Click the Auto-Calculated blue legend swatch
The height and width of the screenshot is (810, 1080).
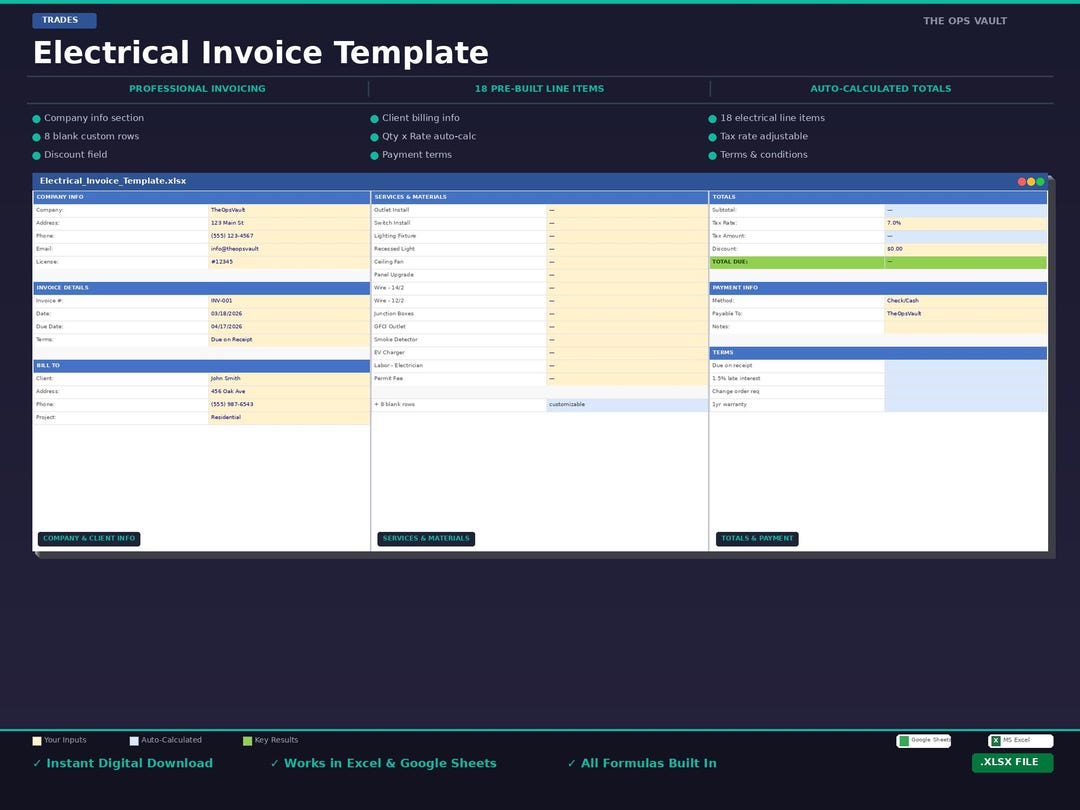click(134, 741)
